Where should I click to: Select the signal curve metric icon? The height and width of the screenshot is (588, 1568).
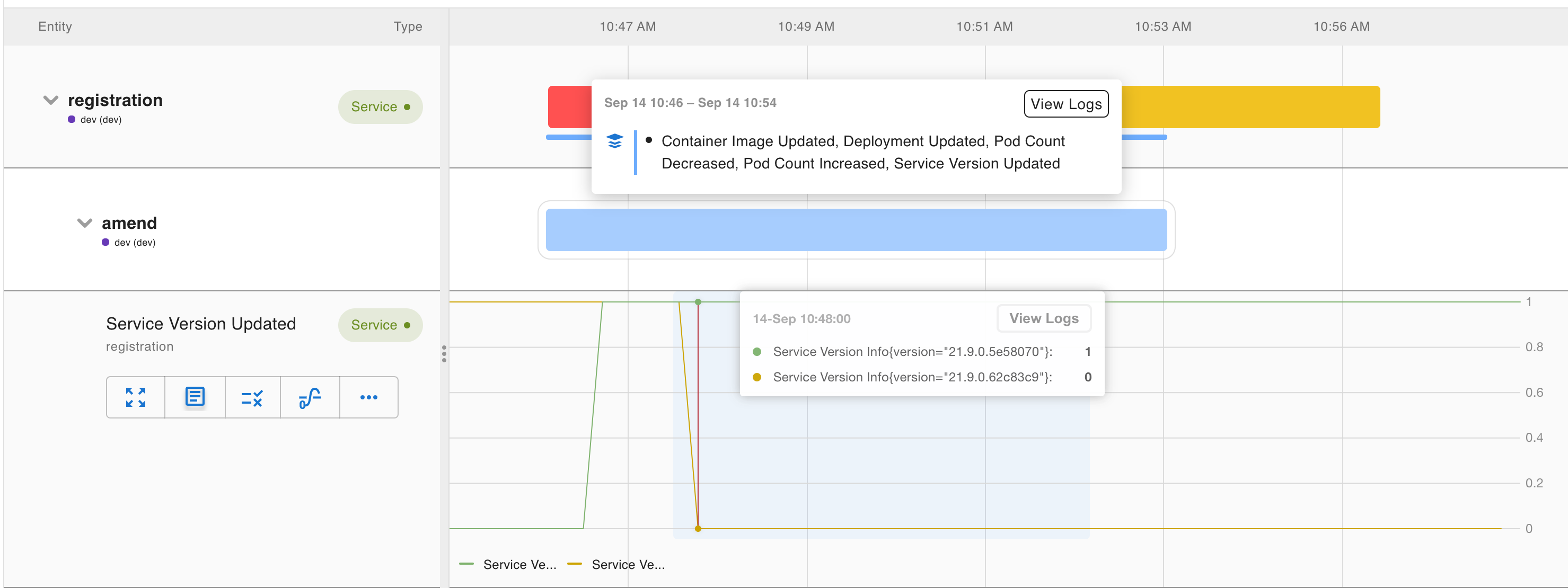point(310,397)
